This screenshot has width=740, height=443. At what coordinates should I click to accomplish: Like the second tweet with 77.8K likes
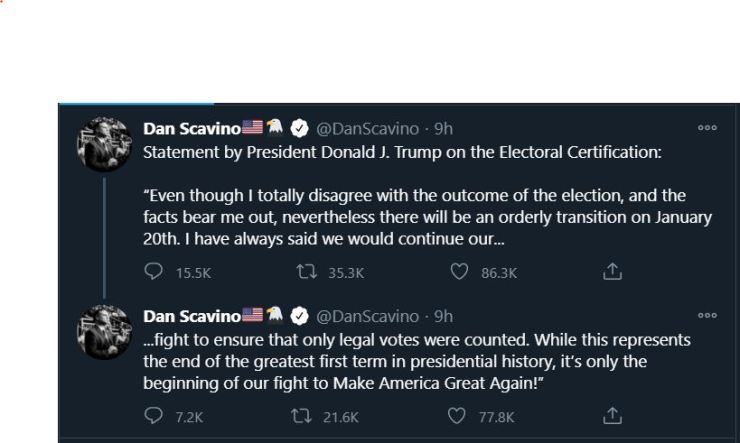(x=460, y=417)
